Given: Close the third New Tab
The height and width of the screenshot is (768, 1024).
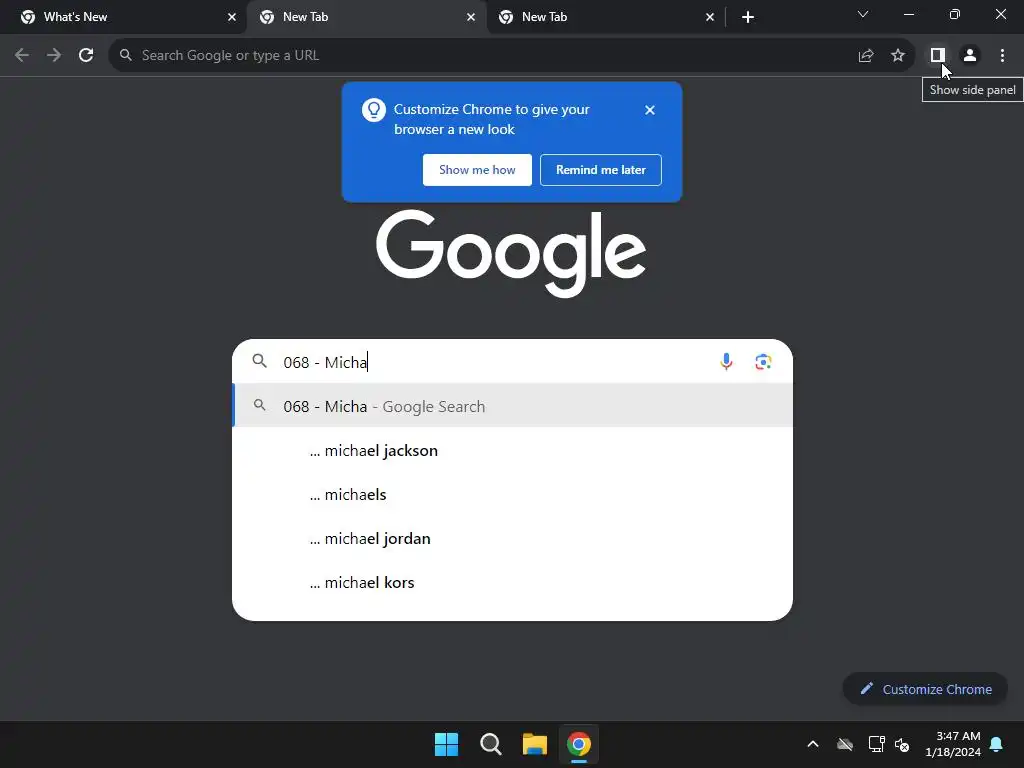Looking at the screenshot, I should pyautogui.click(x=710, y=17).
